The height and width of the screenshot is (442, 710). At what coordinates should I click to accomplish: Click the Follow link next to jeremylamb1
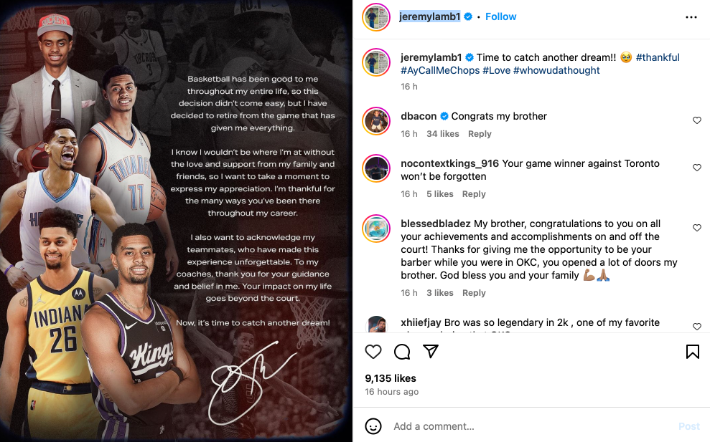501,17
